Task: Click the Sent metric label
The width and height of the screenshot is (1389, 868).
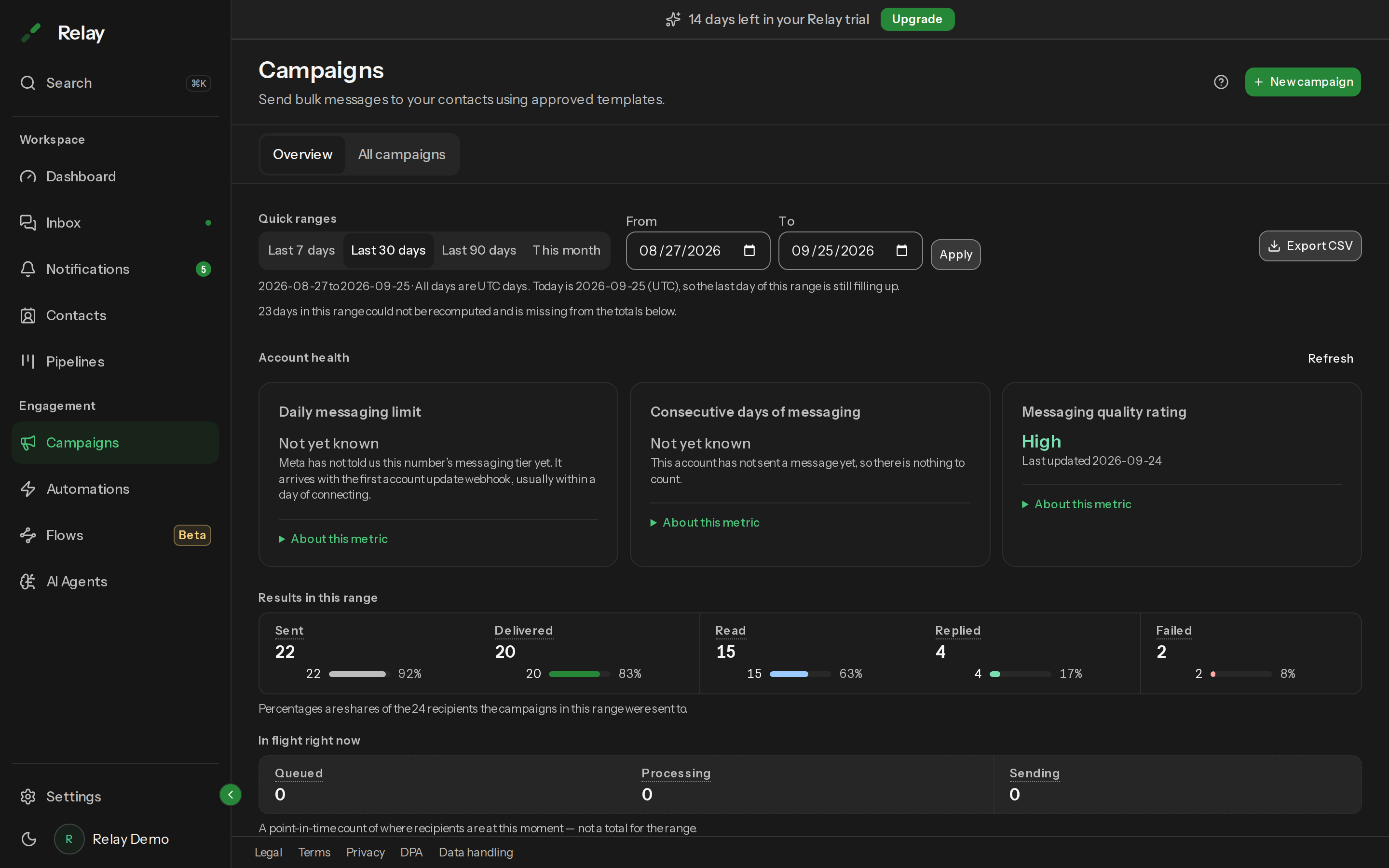Action: tap(289, 630)
